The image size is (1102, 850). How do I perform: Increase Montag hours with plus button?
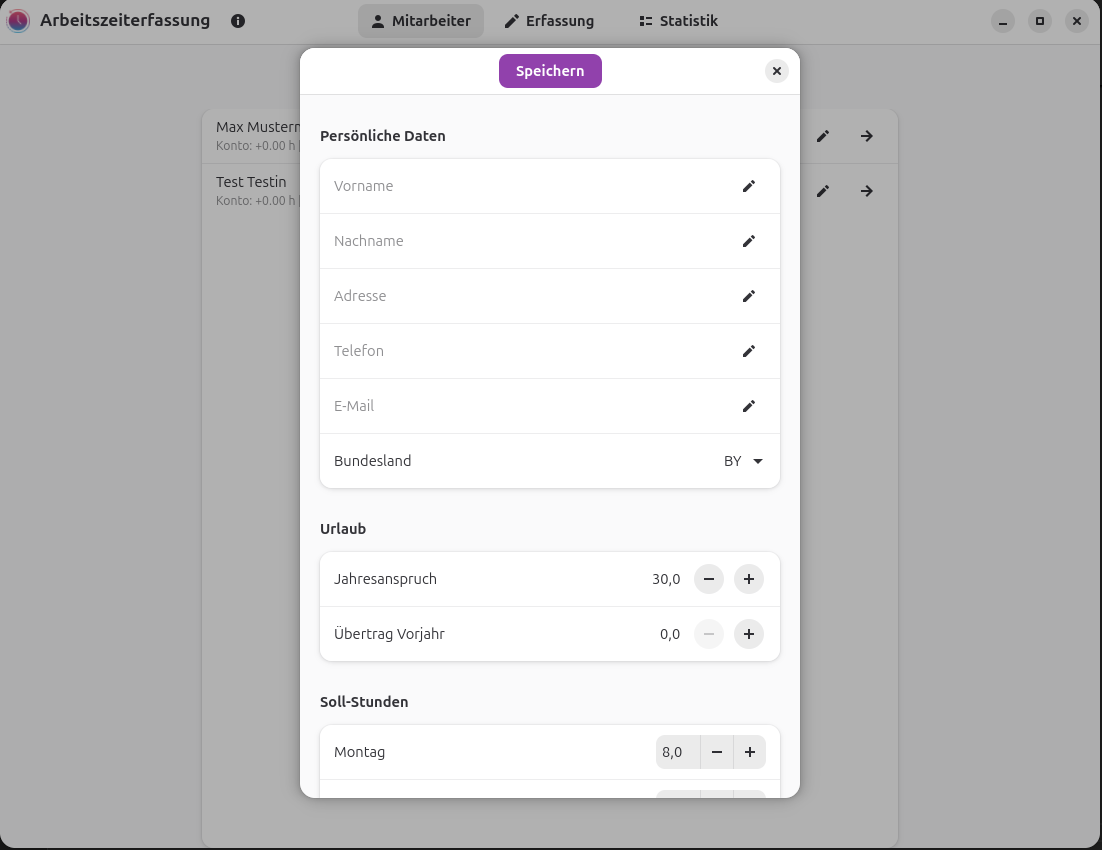pyautogui.click(x=749, y=752)
